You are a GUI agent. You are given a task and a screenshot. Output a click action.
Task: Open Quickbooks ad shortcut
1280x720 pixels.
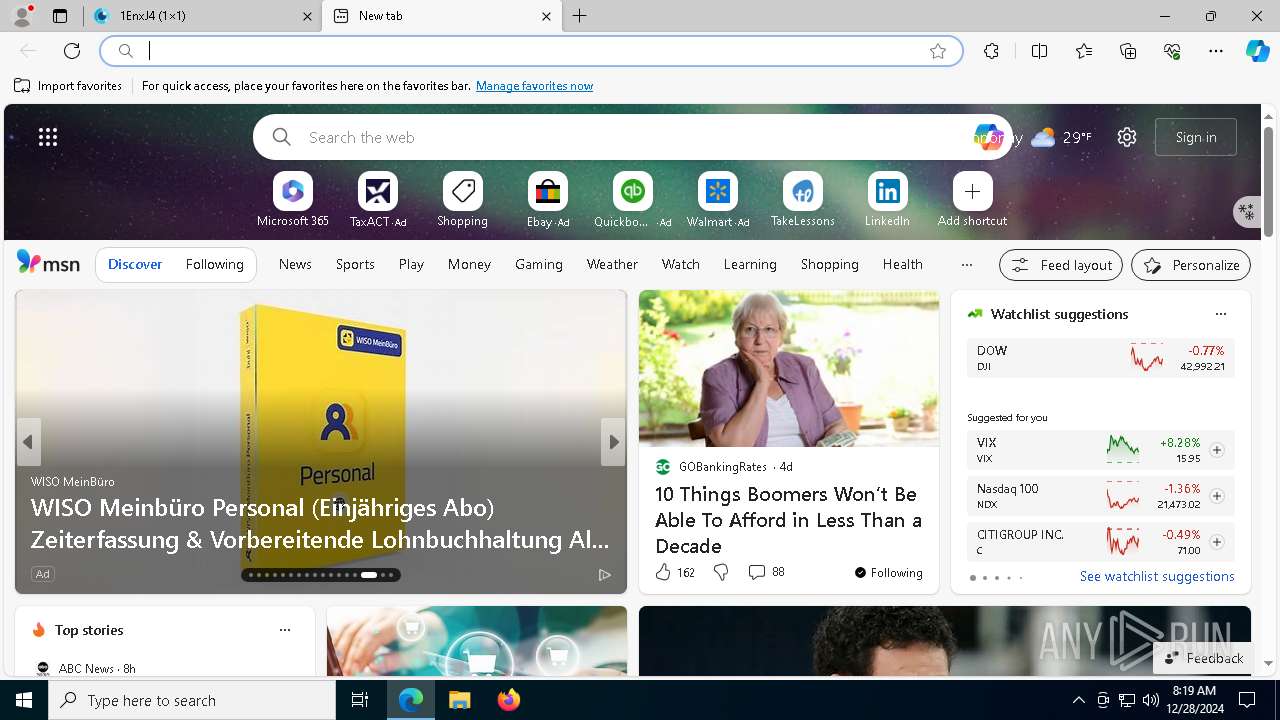[x=632, y=199]
